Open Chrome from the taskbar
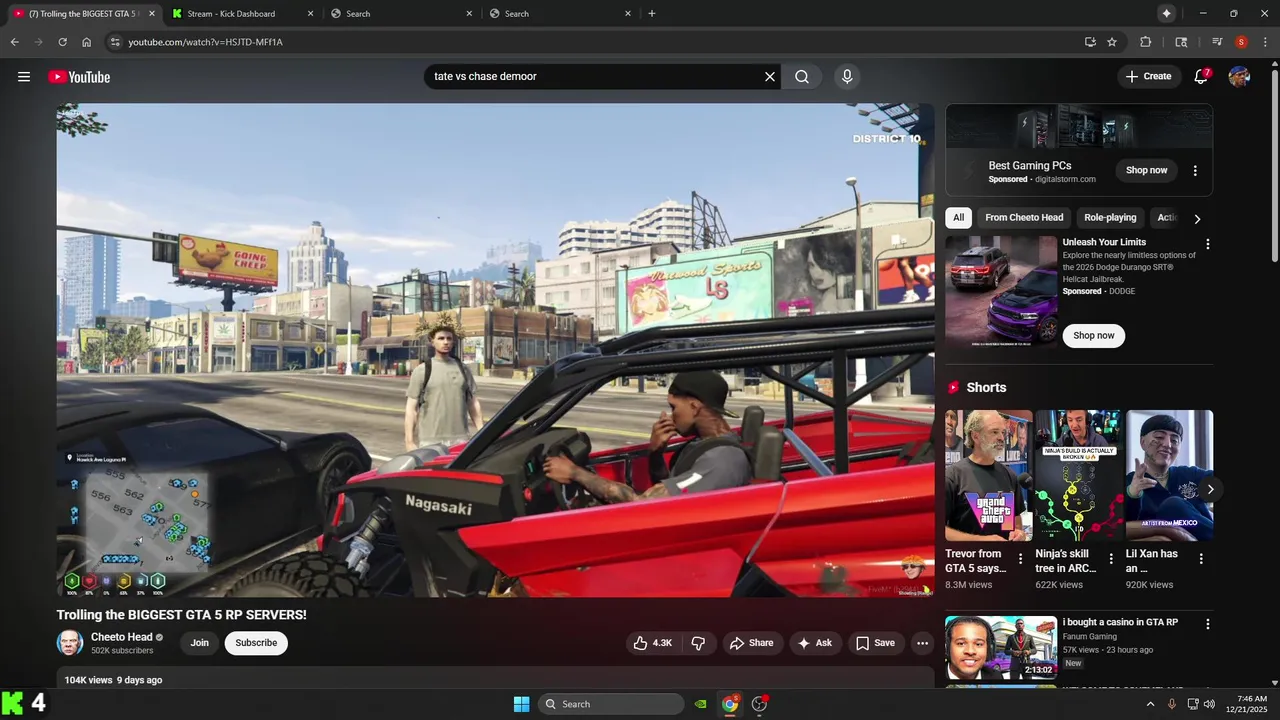Screen dimensions: 1280x720 click(731, 704)
